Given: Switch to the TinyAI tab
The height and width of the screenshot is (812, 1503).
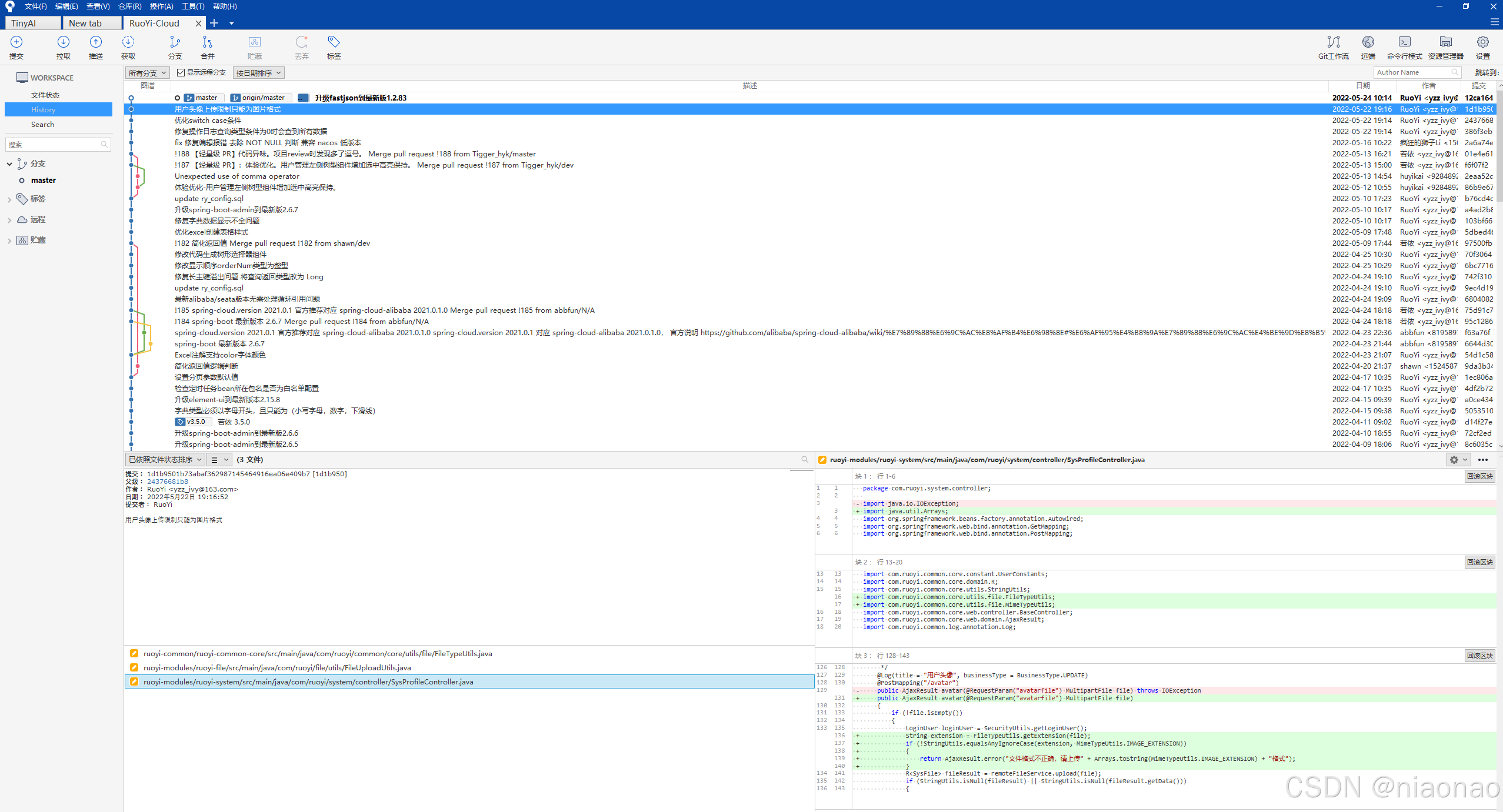Looking at the screenshot, I should coord(32,23).
